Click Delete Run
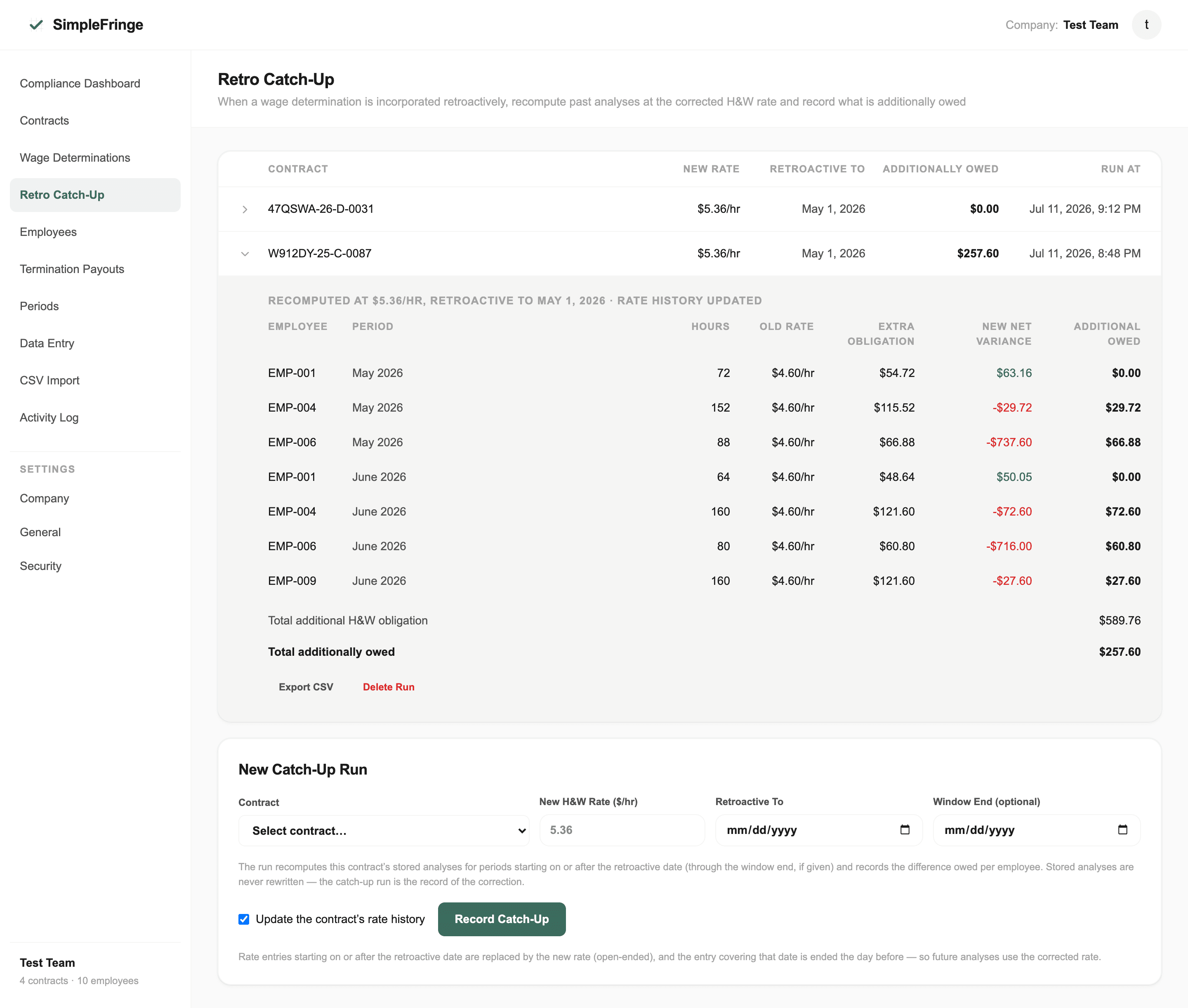Screen dimensions: 1188x1008 389,687
